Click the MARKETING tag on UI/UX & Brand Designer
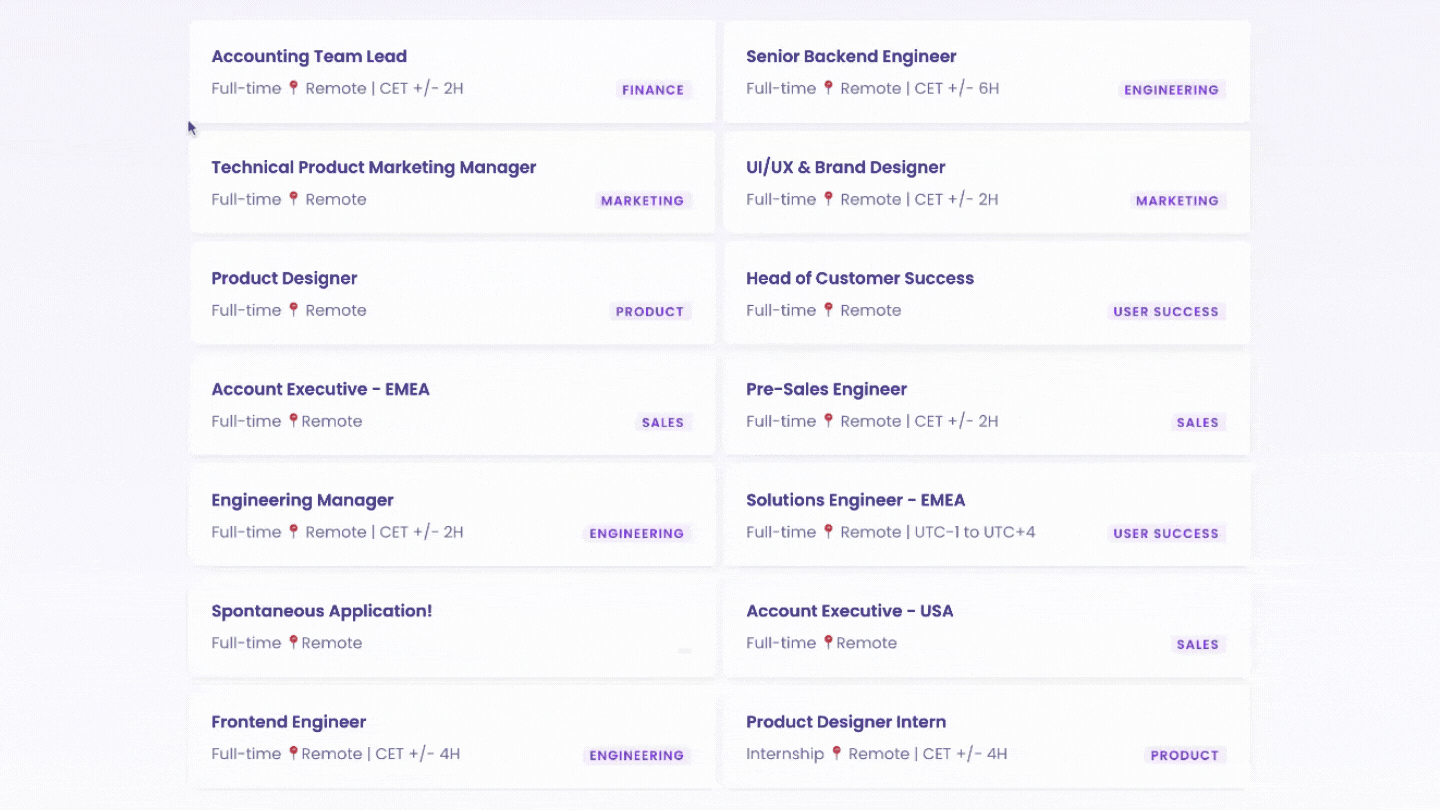1440x810 pixels. pyautogui.click(x=1177, y=201)
